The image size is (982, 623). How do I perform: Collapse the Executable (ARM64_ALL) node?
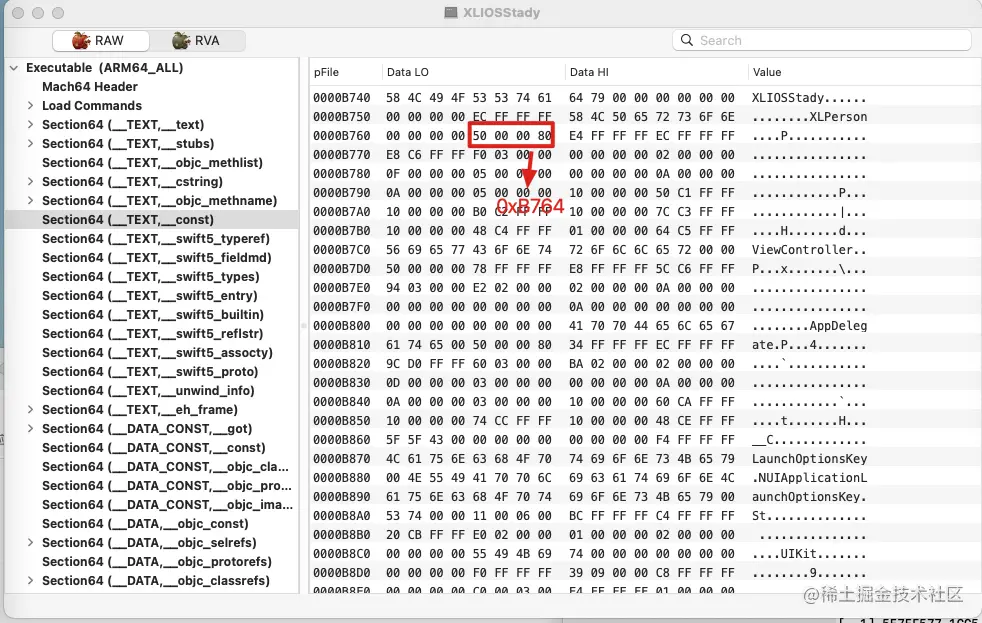(x=14, y=68)
